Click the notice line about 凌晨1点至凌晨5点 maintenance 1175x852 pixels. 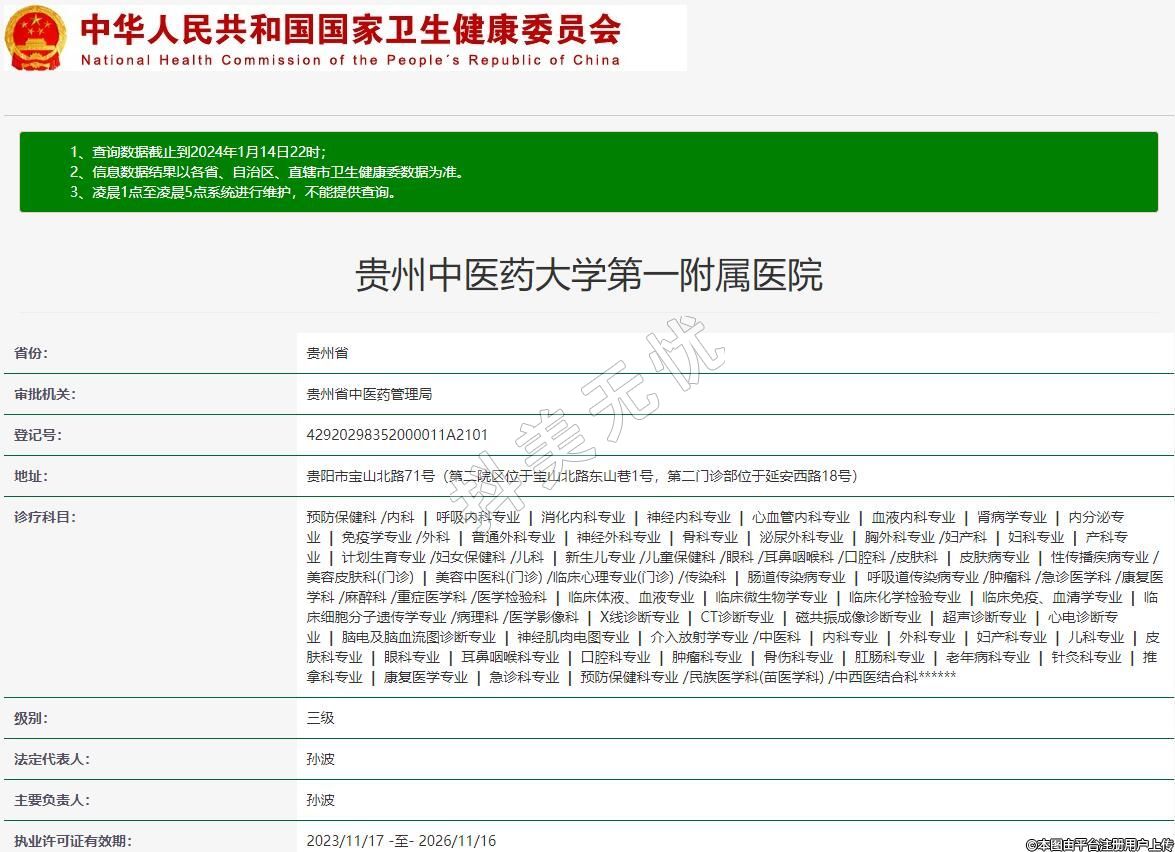point(233,192)
